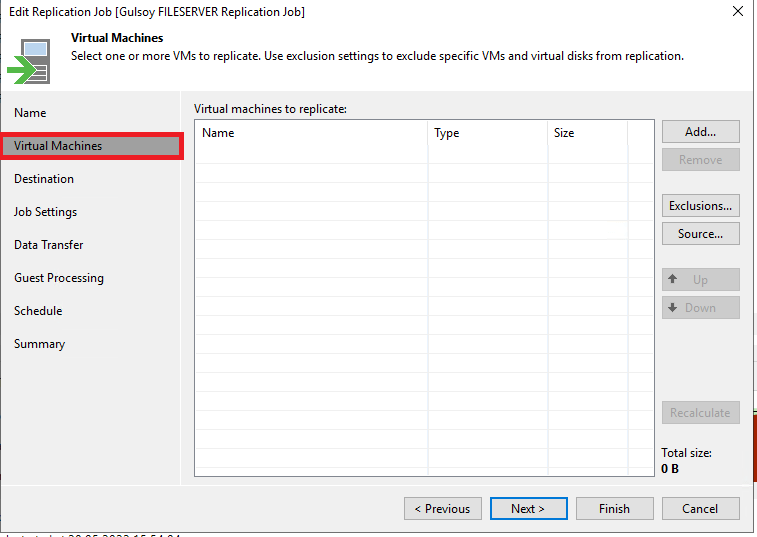Screen dimensions: 757x537
Task: Open the Exclusions... settings
Action: tap(700, 206)
